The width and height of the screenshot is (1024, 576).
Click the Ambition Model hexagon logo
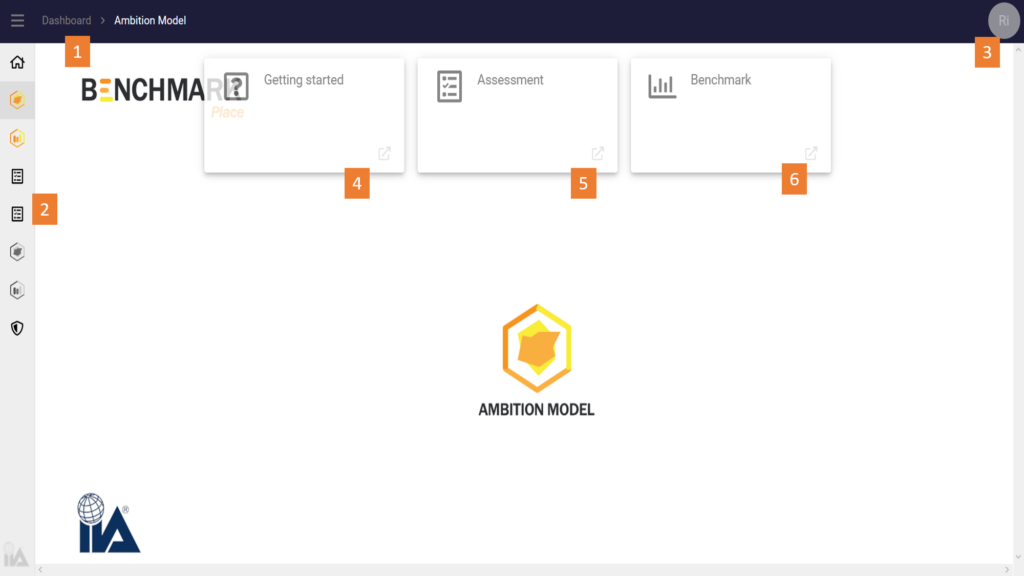(537, 348)
